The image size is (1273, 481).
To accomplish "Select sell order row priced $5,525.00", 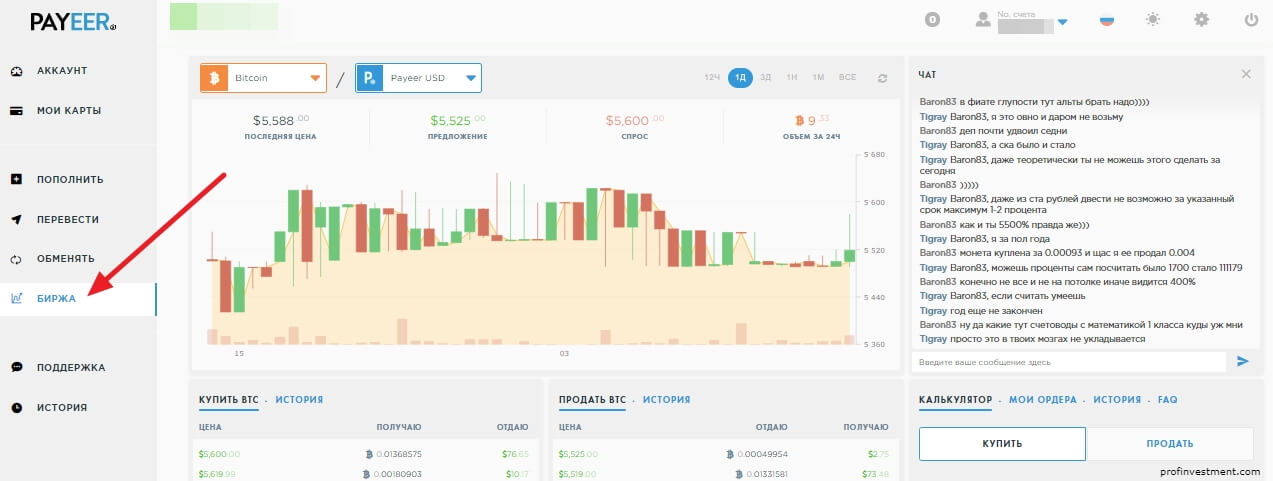I will 724,454.
